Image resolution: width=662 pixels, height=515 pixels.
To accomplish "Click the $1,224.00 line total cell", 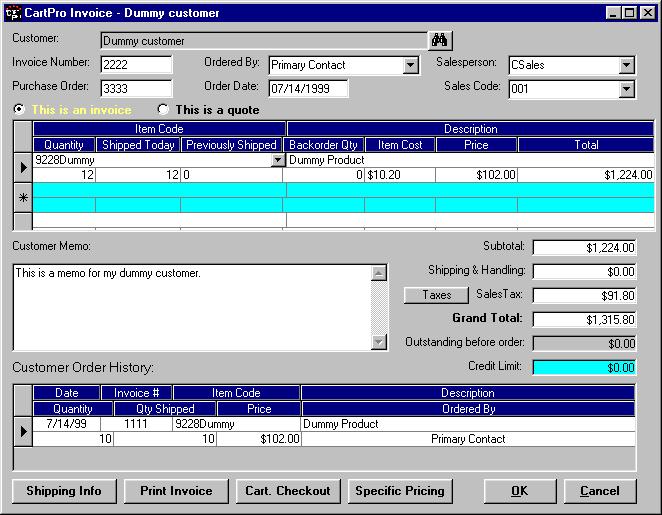I will point(586,175).
